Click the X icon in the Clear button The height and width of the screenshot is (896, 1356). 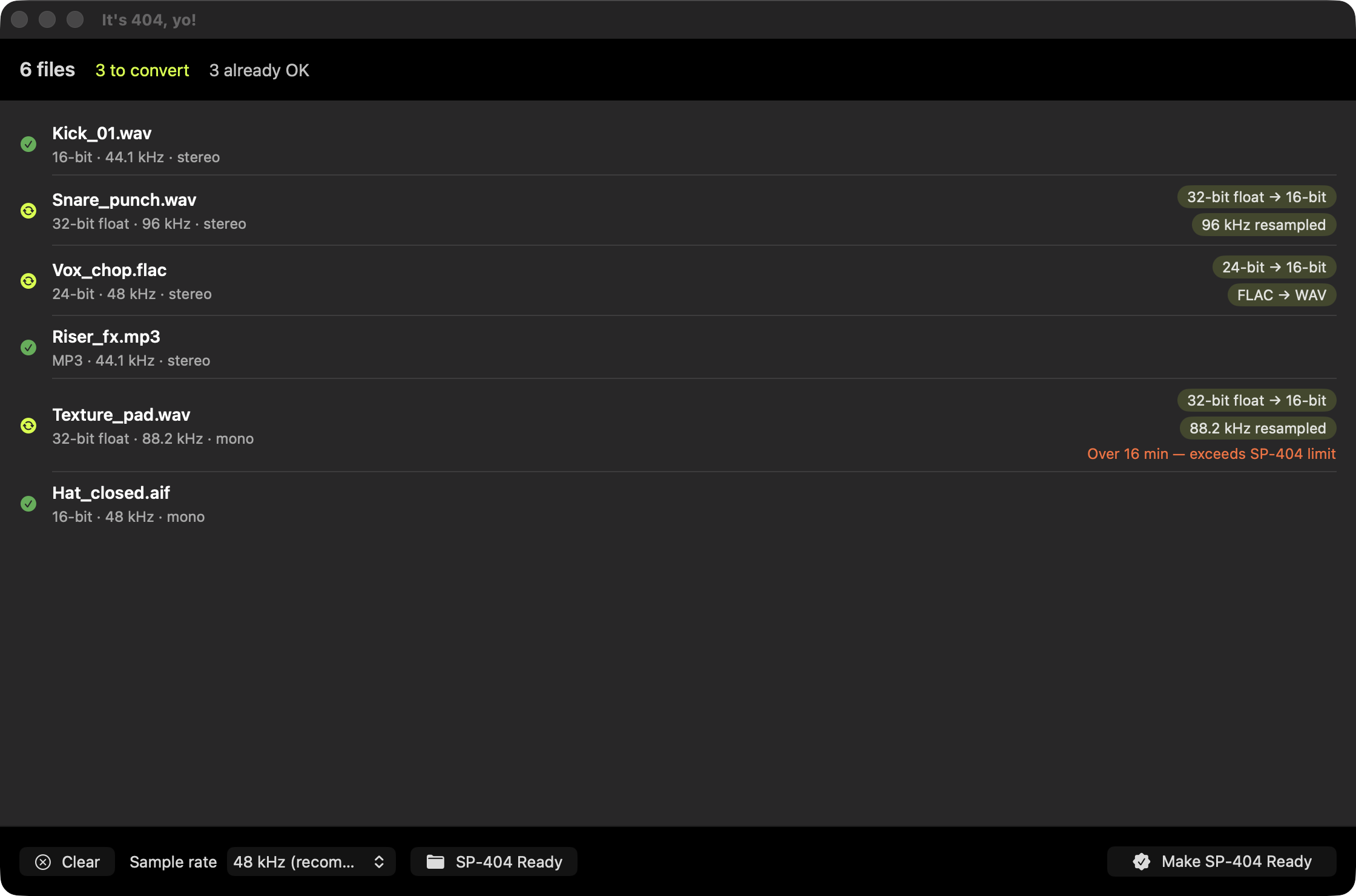(43, 862)
